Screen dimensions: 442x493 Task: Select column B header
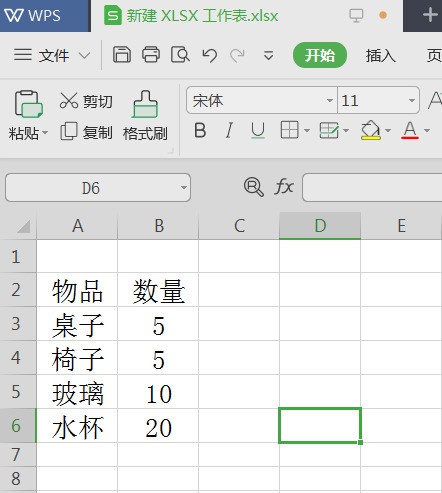point(158,226)
